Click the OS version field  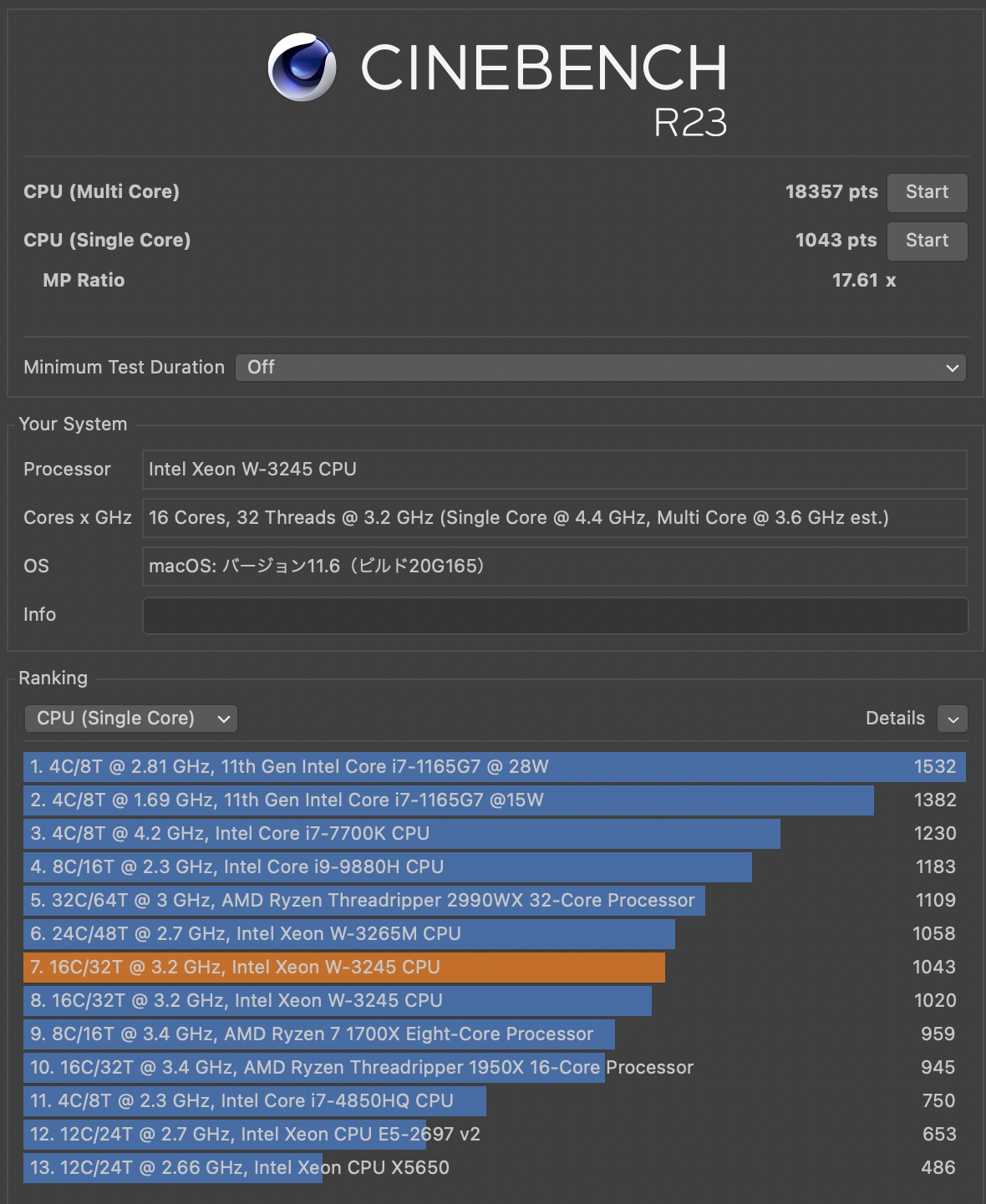tap(555, 566)
